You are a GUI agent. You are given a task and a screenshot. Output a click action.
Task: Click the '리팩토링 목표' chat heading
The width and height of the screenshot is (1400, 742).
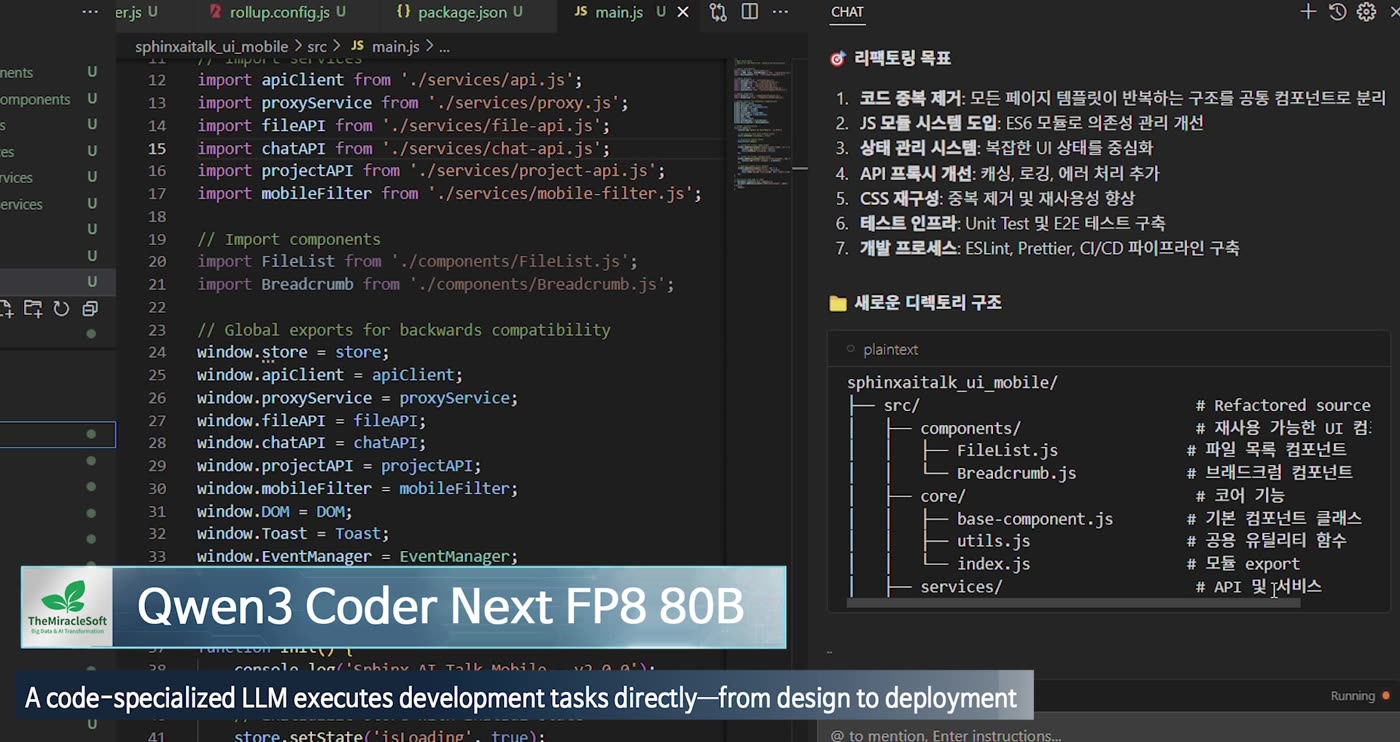pyautogui.click(x=902, y=59)
